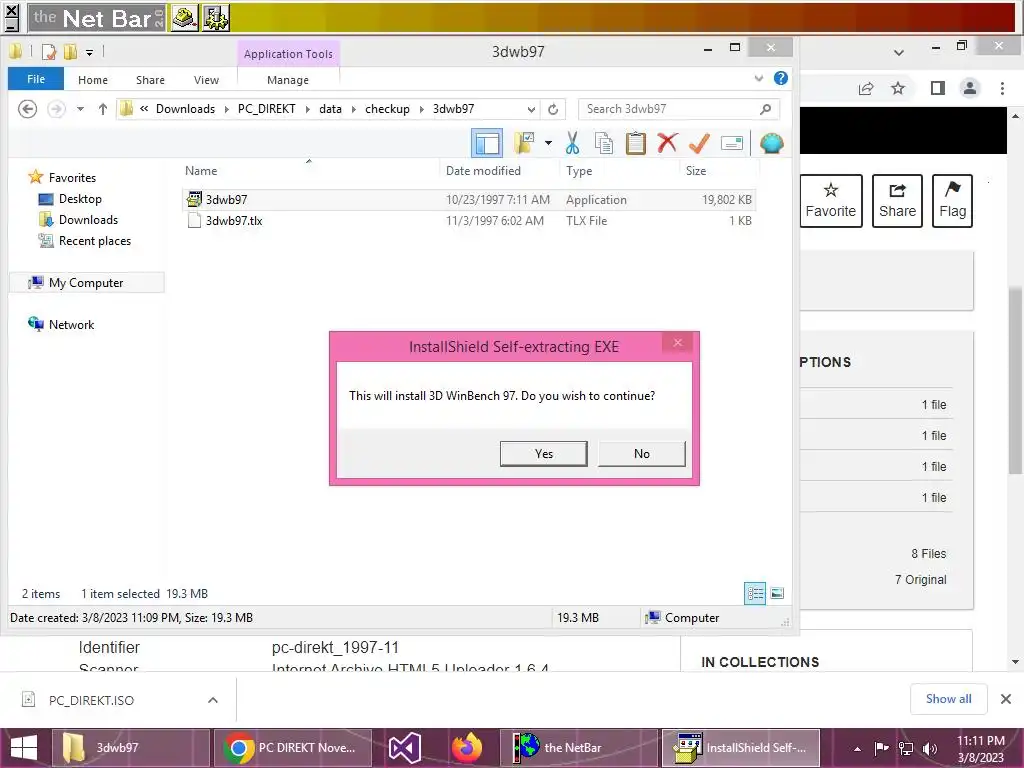Expand the breadcrumb arrow after data

[x=353, y=109]
